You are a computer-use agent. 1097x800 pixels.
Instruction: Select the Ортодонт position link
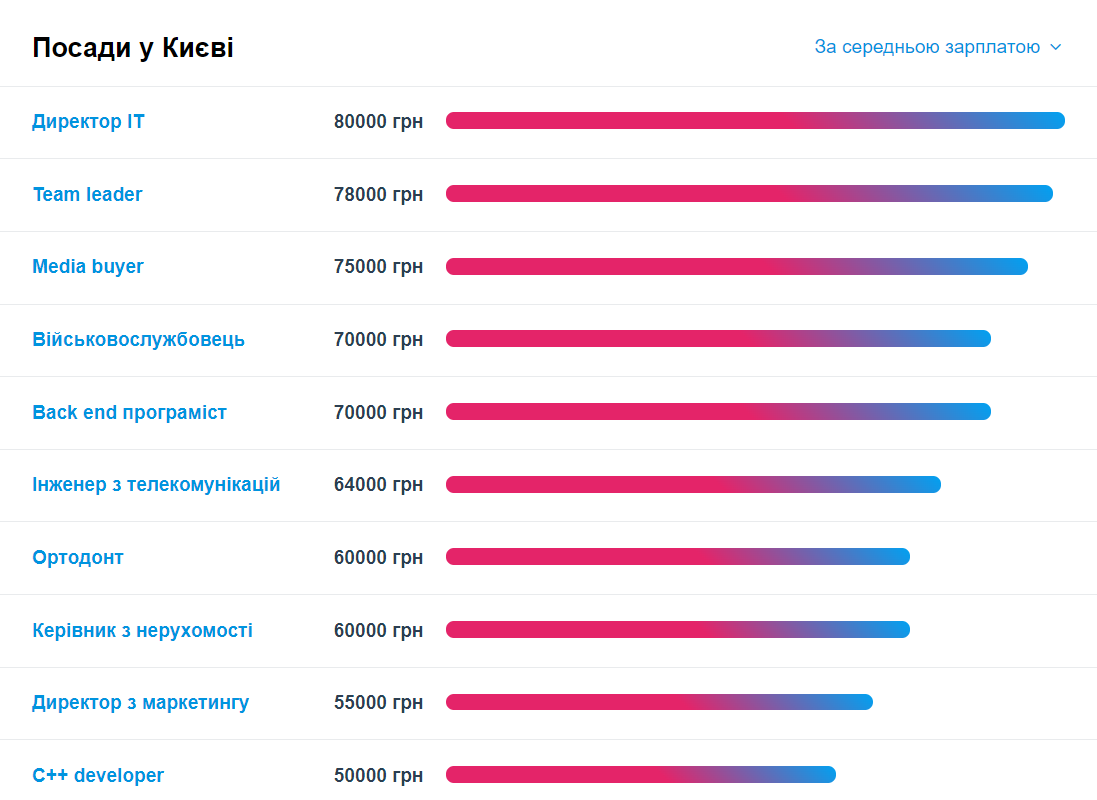coord(78,557)
